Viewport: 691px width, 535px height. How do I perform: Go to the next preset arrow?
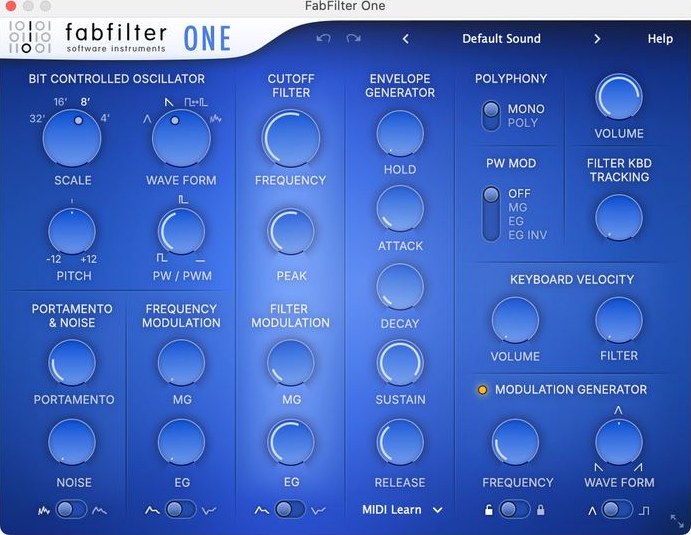(597, 39)
